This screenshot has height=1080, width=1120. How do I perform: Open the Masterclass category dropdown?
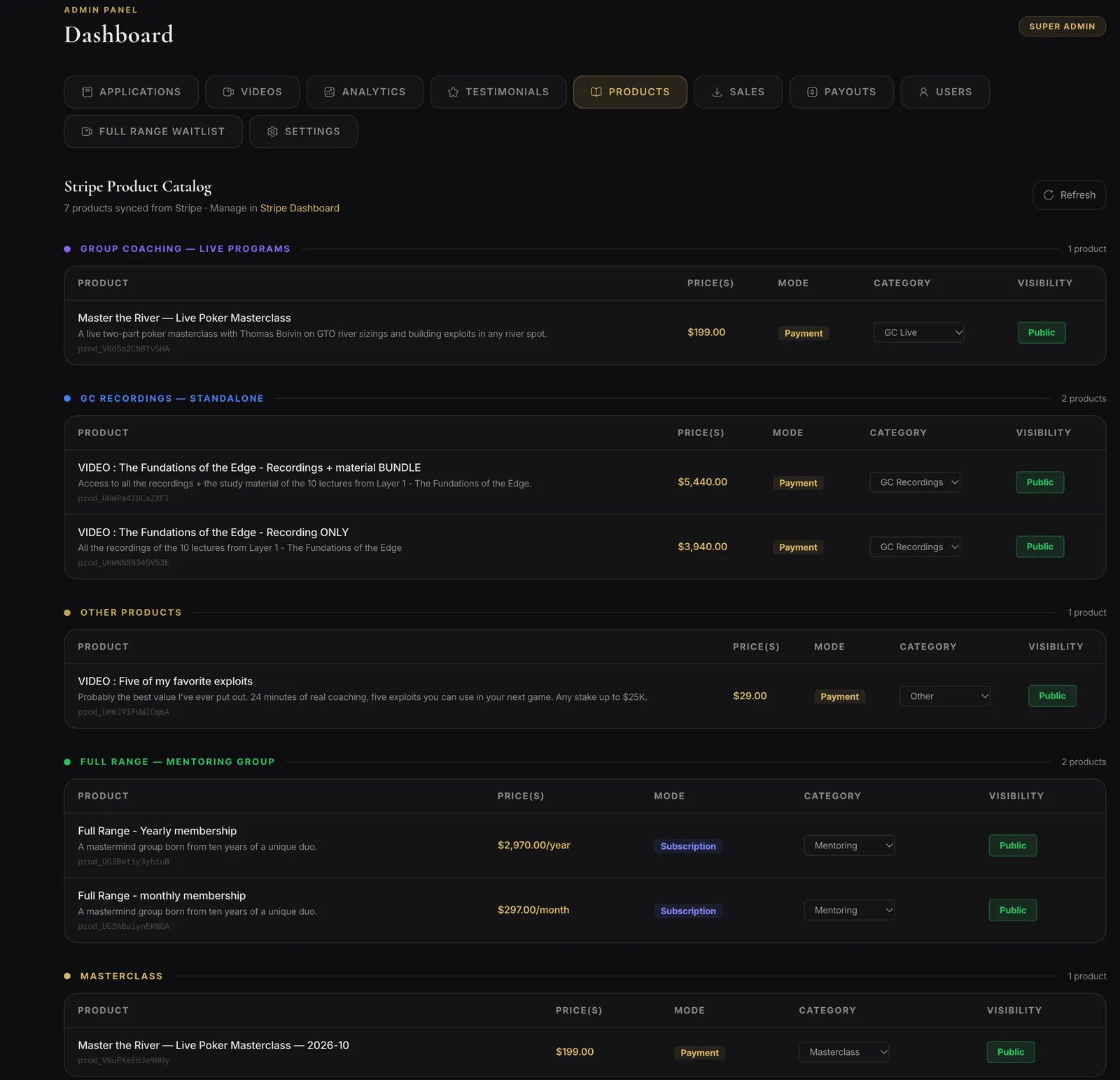(x=843, y=1052)
